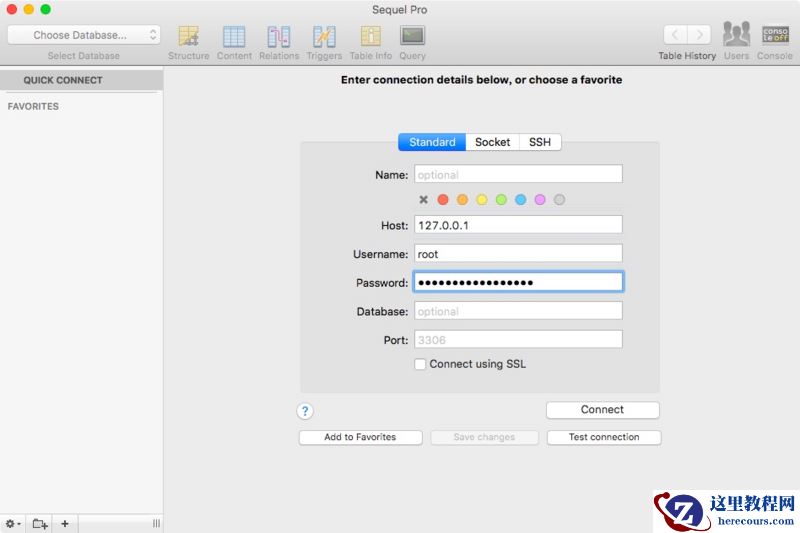The height and width of the screenshot is (533, 800).
Task: Click the Connect button
Action: 603,410
